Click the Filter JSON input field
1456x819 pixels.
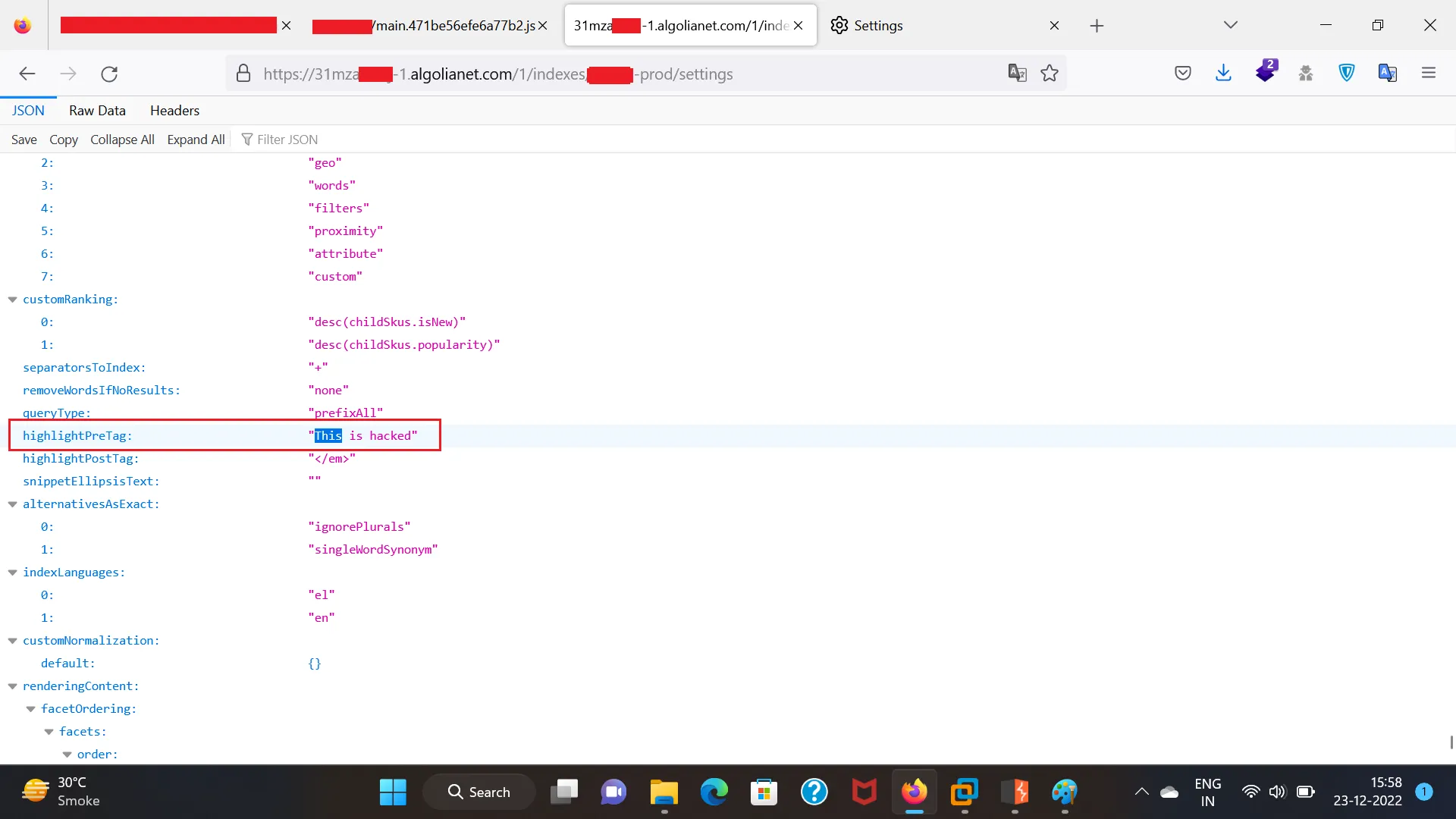pos(287,140)
